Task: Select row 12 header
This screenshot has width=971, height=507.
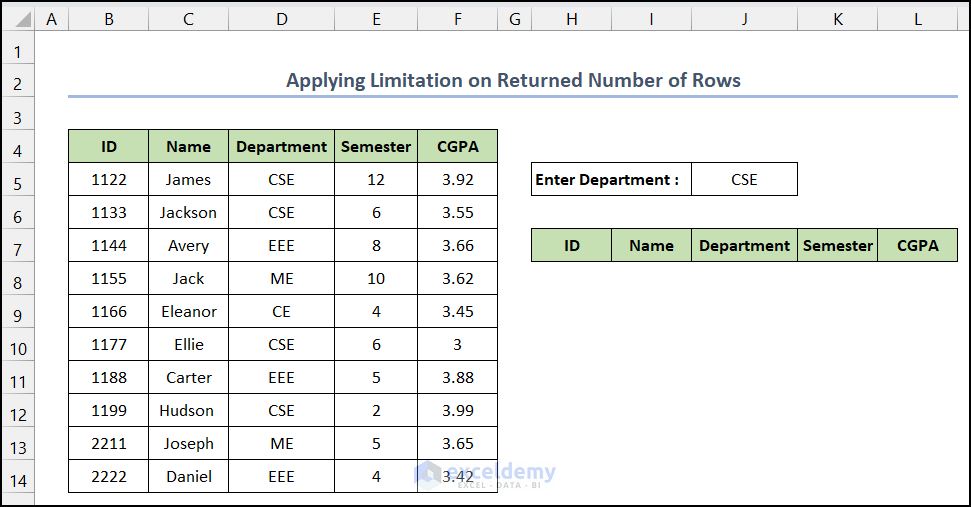Action: pos(18,412)
